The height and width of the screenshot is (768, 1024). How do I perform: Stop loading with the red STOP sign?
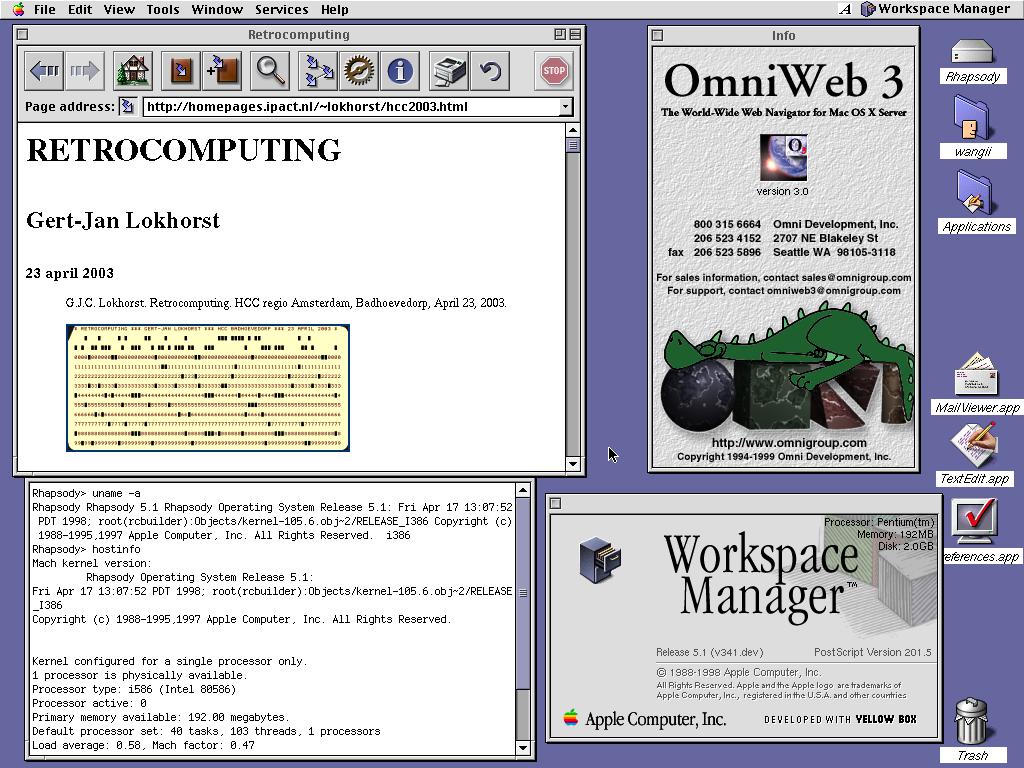[554, 71]
